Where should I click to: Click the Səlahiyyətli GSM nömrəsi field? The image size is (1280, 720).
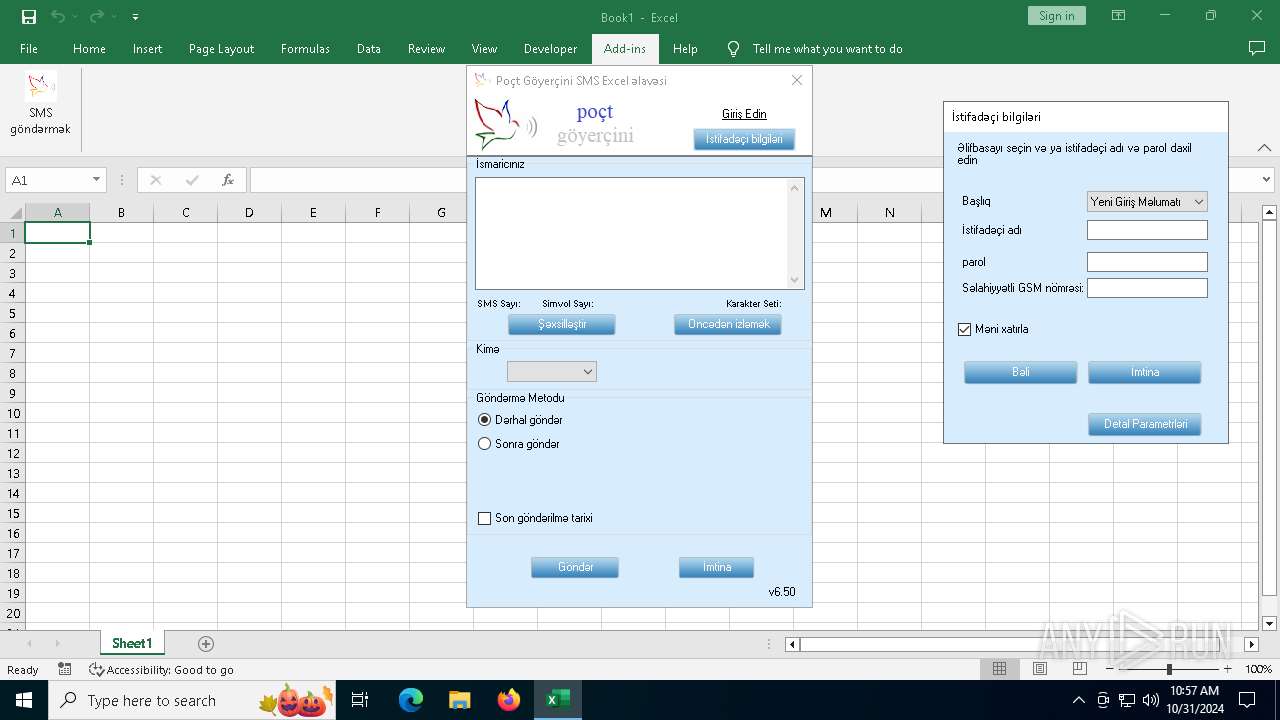coord(1147,288)
